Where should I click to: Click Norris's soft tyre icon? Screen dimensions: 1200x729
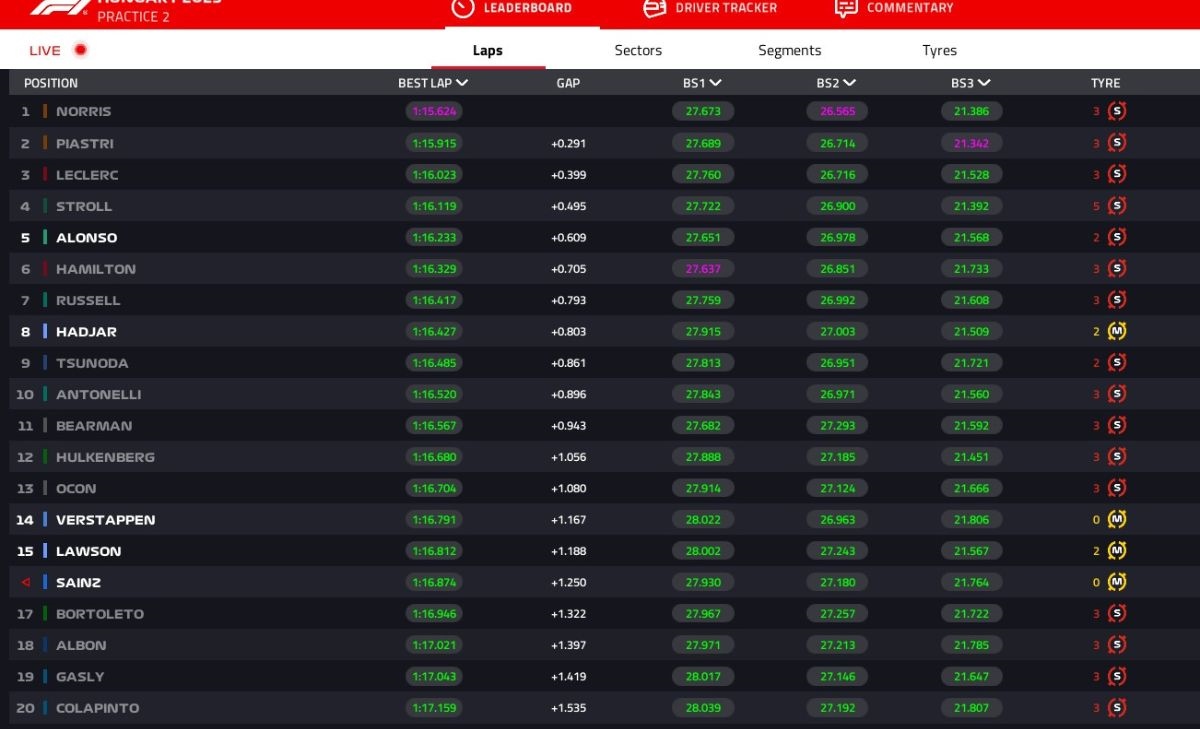1117,112
